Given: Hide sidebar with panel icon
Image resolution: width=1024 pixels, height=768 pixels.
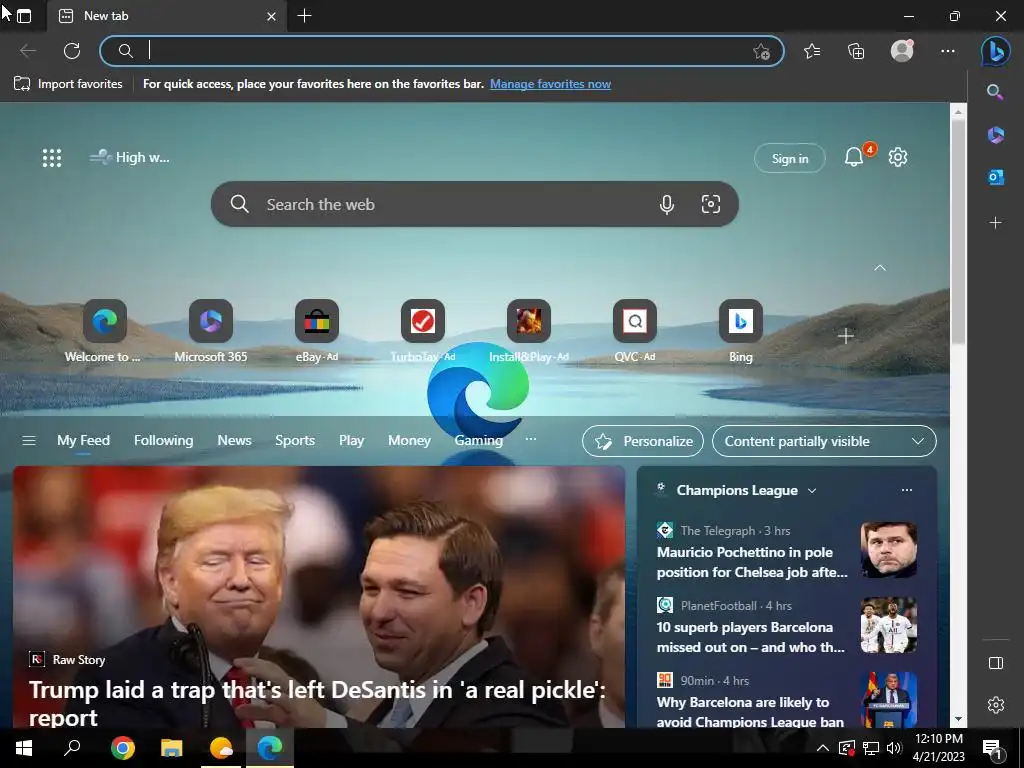Looking at the screenshot, I should click(996, 664).
